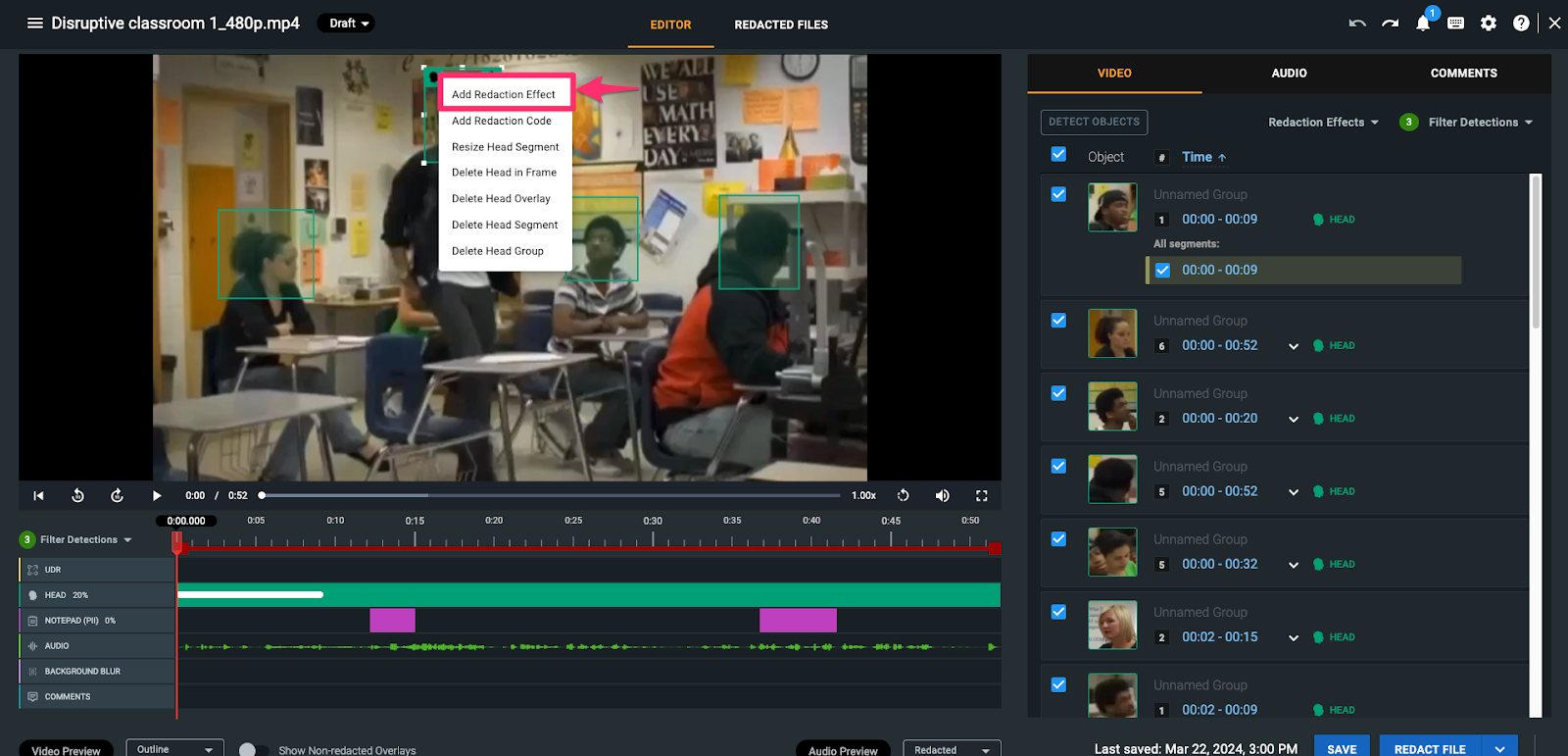The height and width of the screenshot is (756, 1568).
Task: Open keyboard shortcuts icon
Action: click(x=1455, y=24)
